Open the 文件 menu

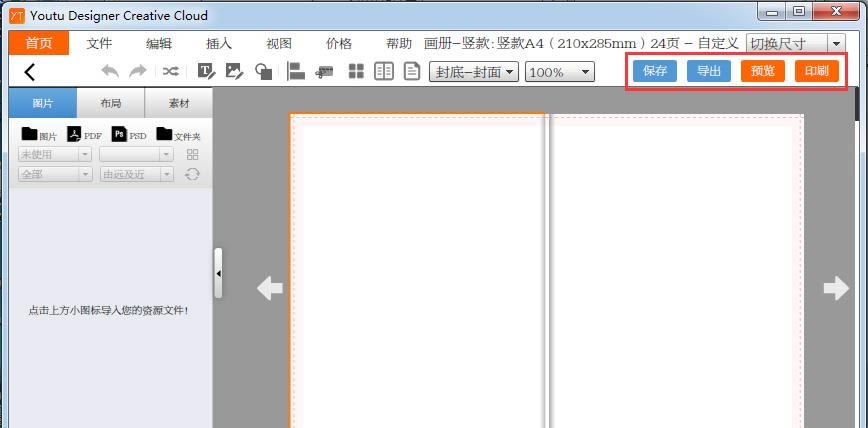(x=99, y=44)
